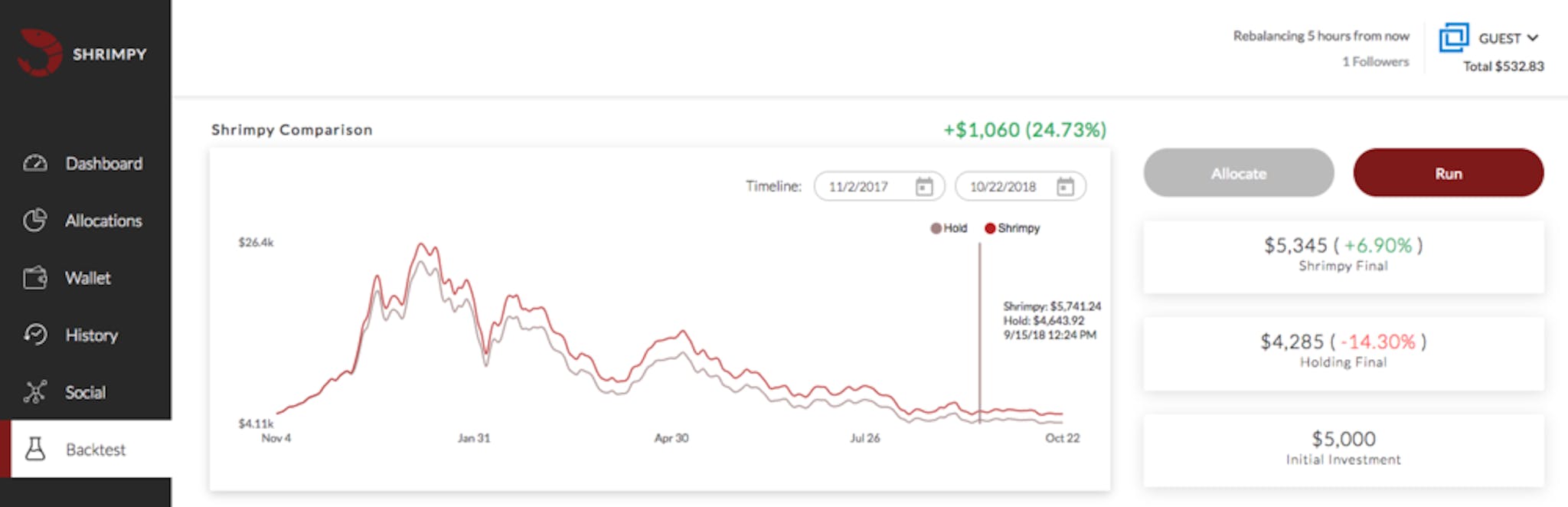Screen dimensions: 1568x507
Task: Click the 10/22/2018 end date field
Action: (x=1021, y=186)
